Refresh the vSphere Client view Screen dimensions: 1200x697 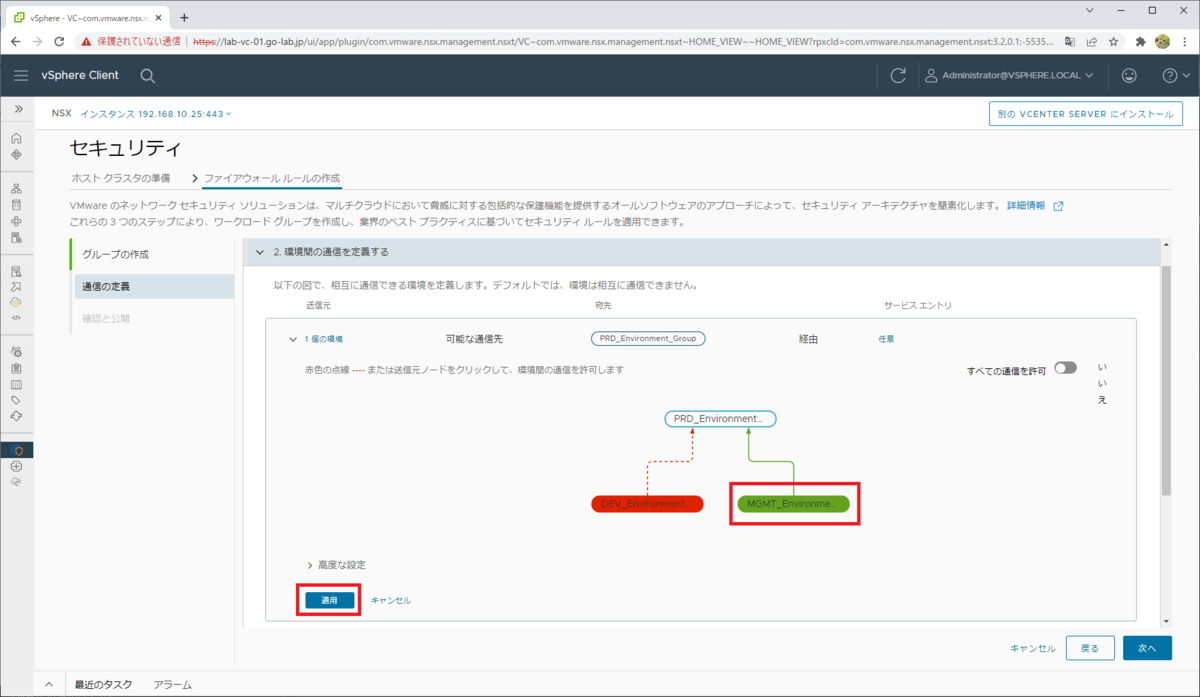(898, 75)
